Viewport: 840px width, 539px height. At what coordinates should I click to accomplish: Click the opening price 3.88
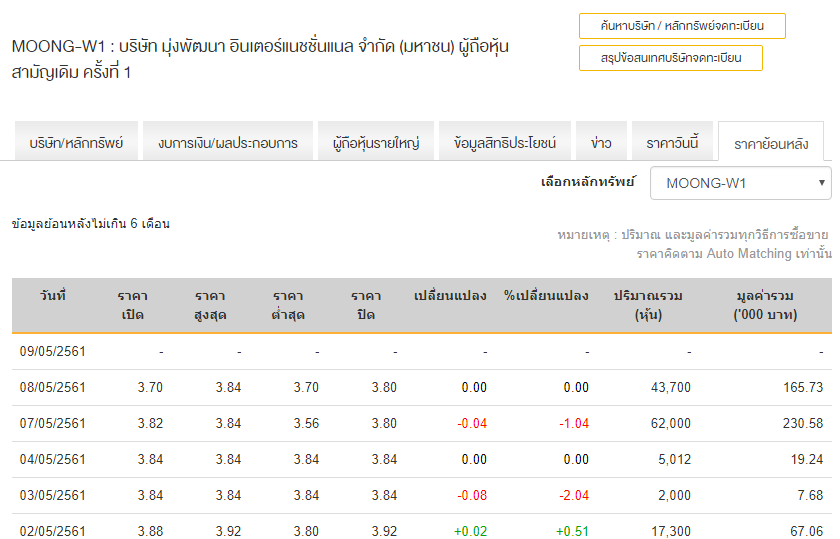coord(150,531)
